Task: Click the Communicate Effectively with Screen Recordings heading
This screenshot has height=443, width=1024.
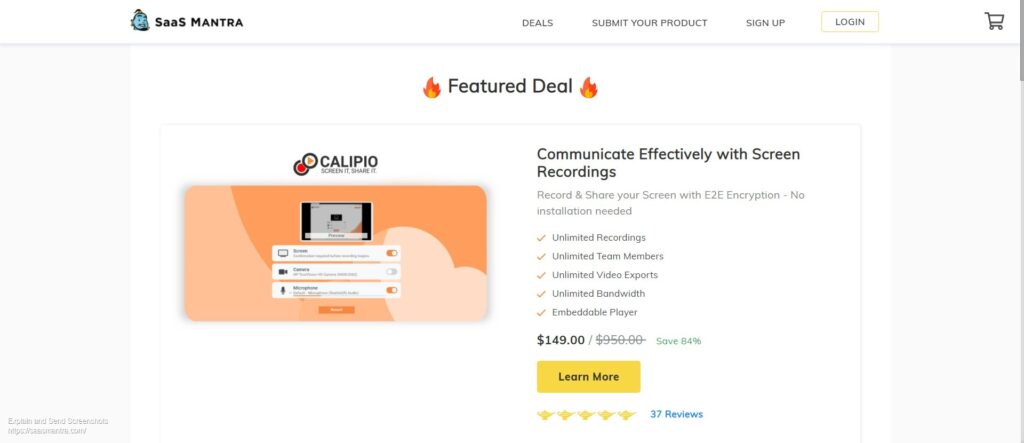Action: (x=668, y=163)
